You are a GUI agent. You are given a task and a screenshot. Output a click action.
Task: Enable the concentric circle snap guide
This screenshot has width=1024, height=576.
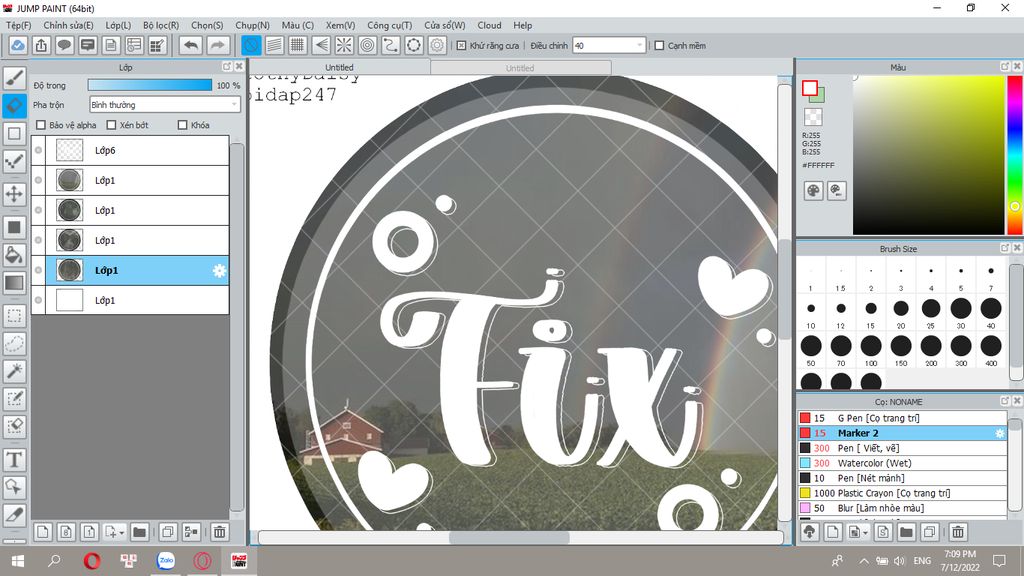(x=368, y=46)
